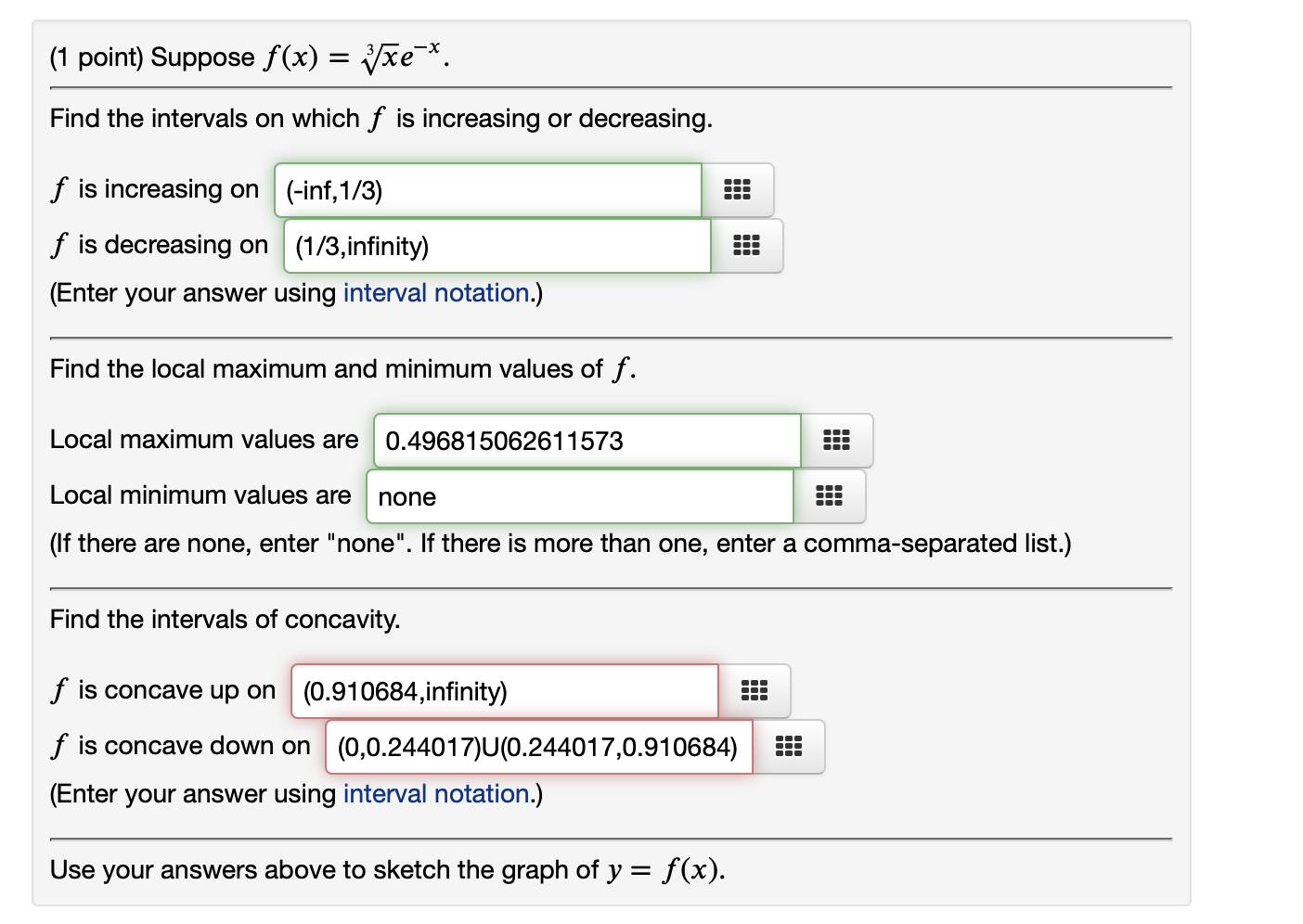
Task: Open the equation editor beside the increasing interval field
Action: (738, 189)
